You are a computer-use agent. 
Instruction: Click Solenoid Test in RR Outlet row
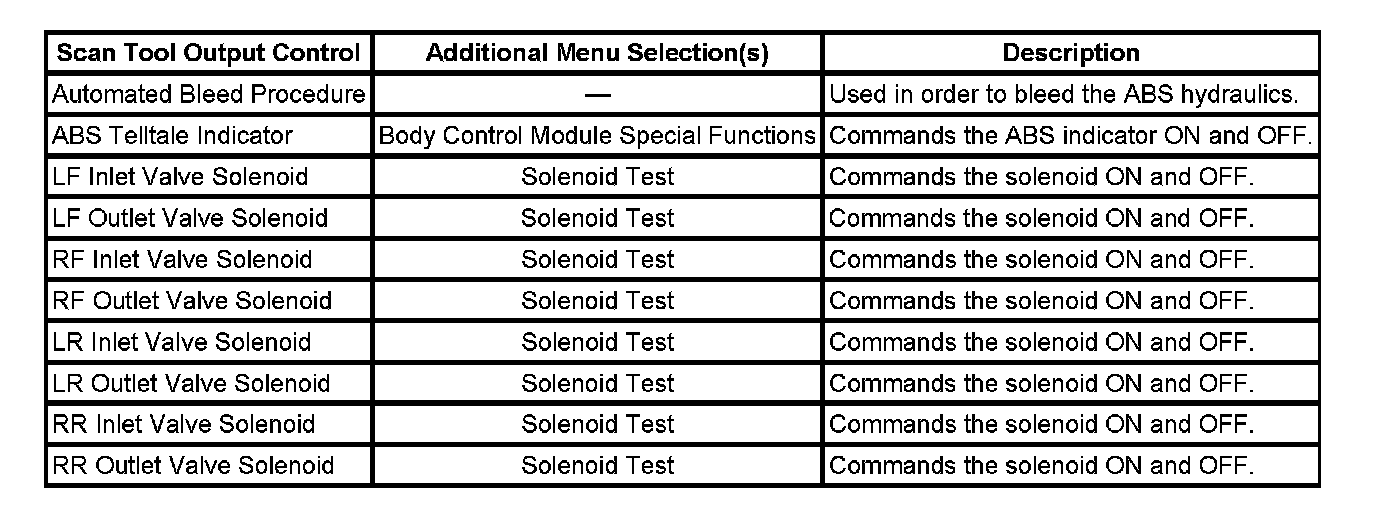(597, 465)
